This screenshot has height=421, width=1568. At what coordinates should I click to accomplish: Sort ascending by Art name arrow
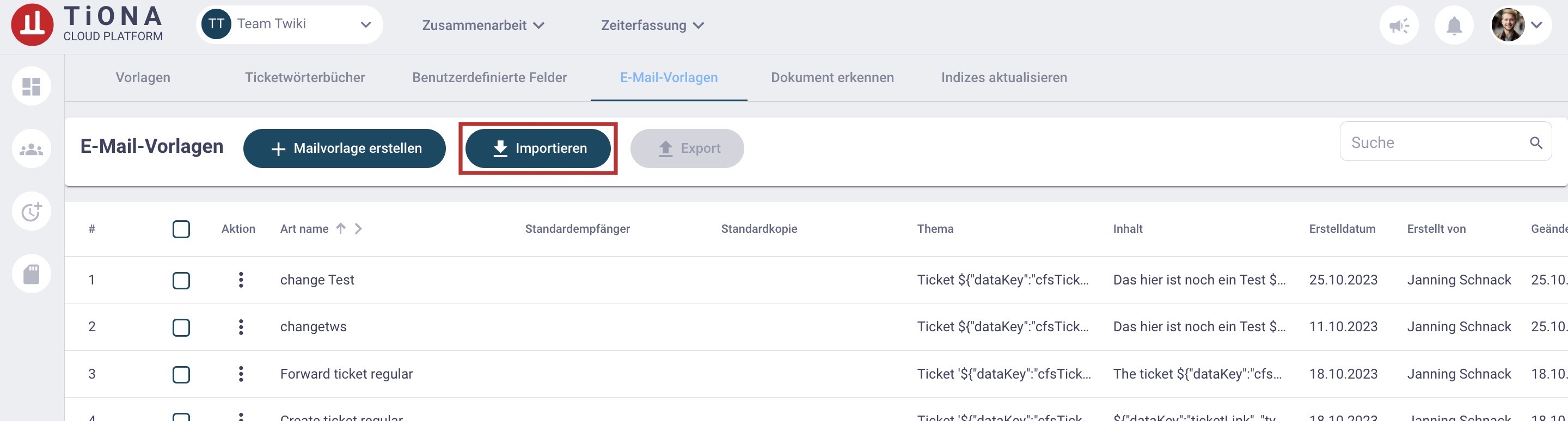(341, 229)
